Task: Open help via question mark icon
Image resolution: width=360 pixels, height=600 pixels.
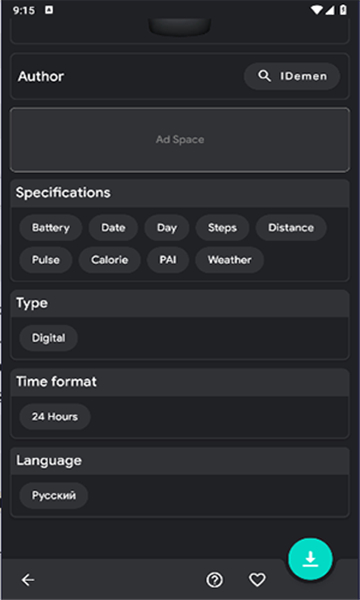Action: click(x=215, y=580)
